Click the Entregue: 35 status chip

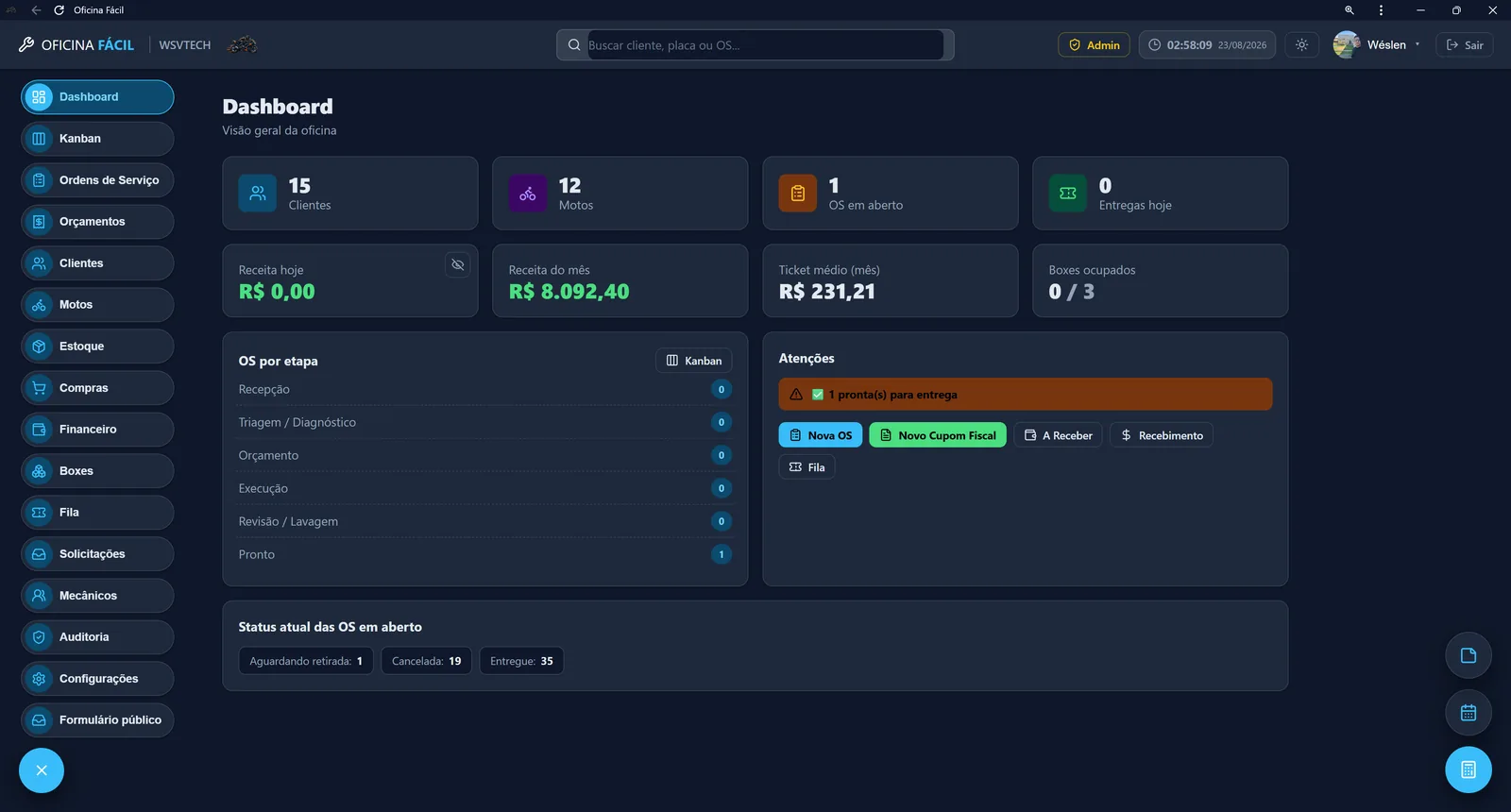click(x=521, y=661)
